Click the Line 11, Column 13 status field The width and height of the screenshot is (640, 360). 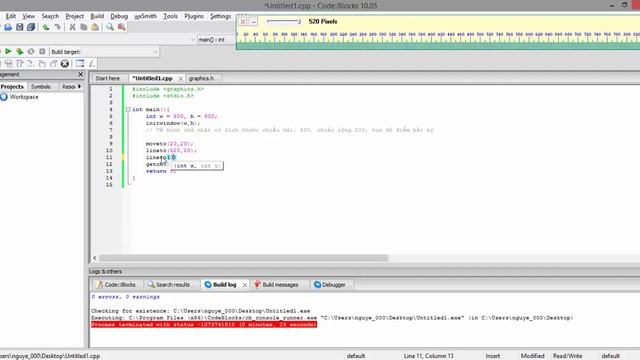pyautogui.click(x=428, y=356)
